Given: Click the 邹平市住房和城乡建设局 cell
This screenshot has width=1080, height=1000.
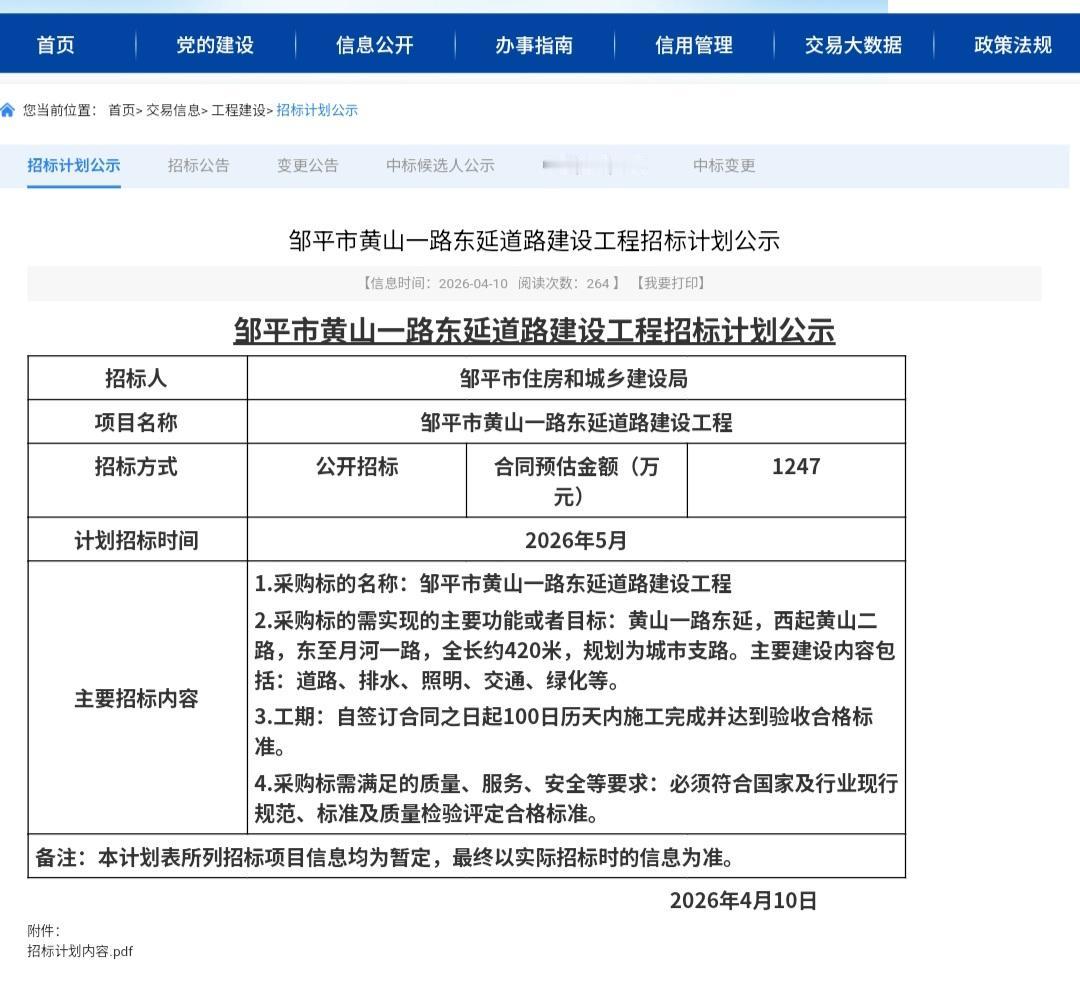Looking at the screenshot, I should (x=576, y=378).
